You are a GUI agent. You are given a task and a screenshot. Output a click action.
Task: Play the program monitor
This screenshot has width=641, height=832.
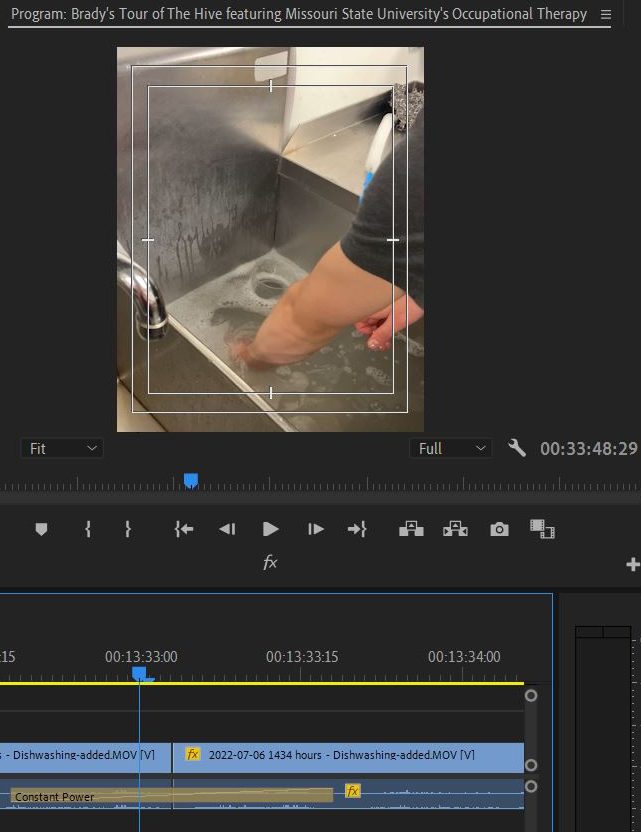pyautogui.click(x=271, y=529)
